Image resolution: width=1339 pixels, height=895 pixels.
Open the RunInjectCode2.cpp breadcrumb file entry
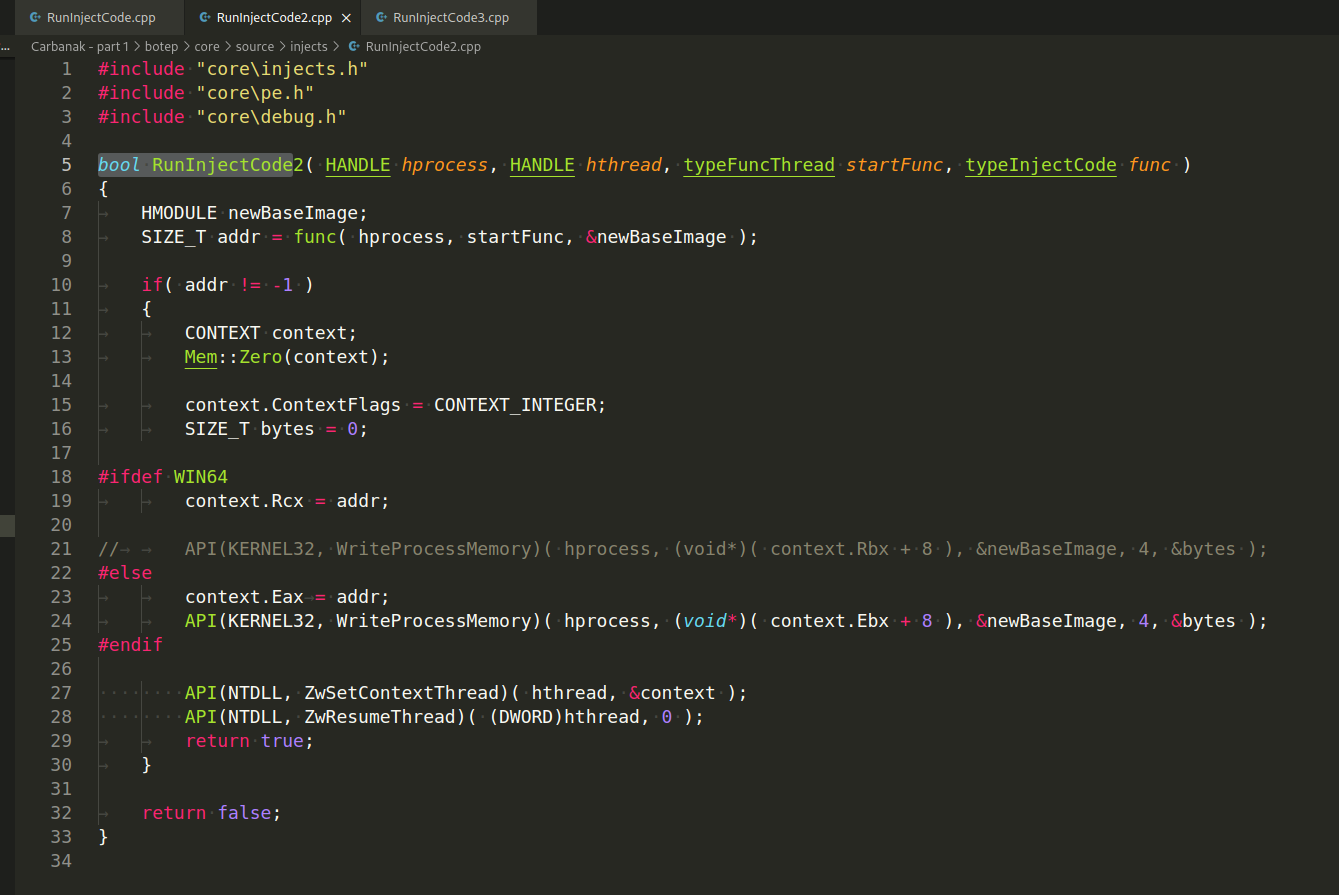pos(423,46)
